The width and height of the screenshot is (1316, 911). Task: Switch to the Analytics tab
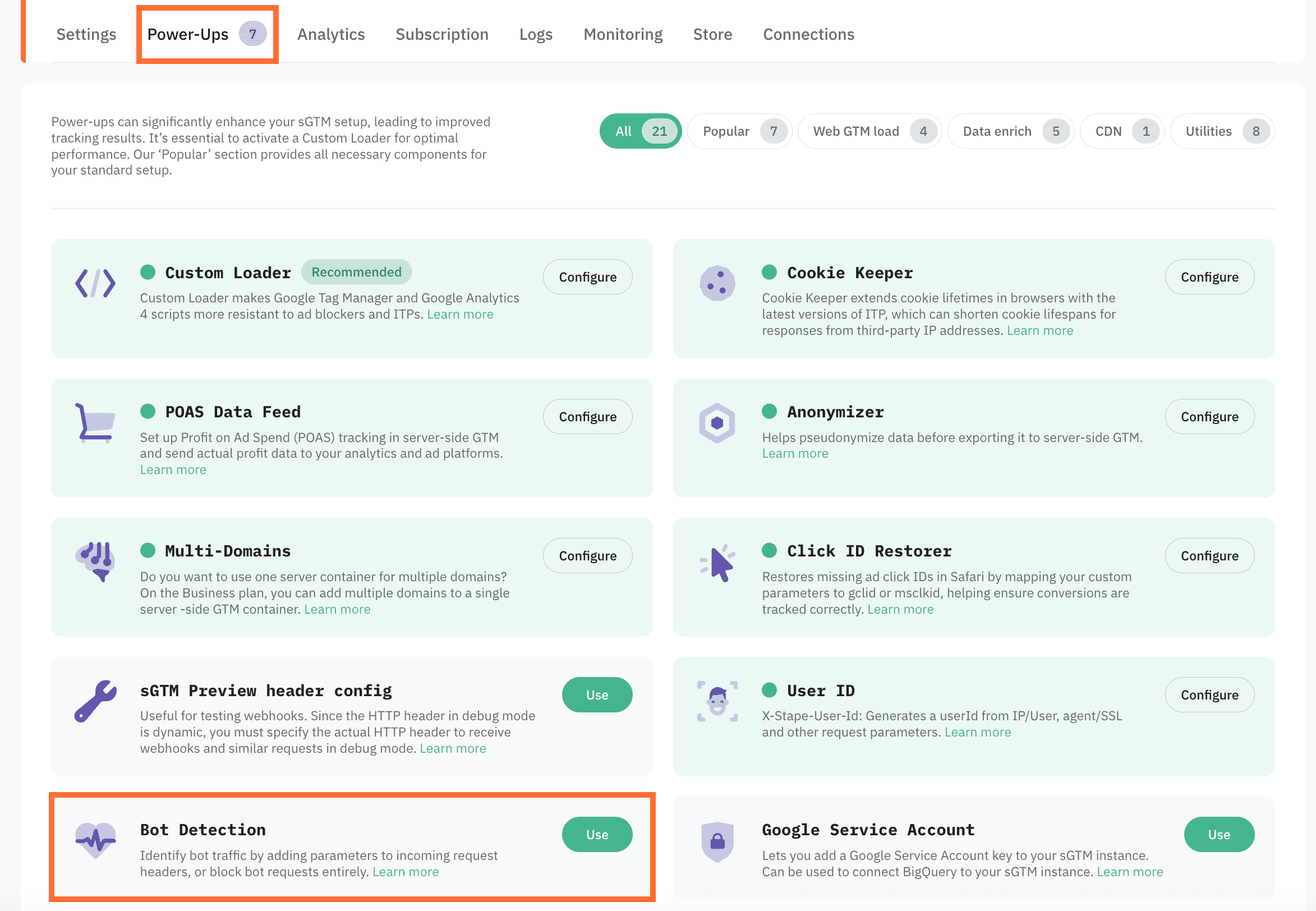(x=331, y=34)
